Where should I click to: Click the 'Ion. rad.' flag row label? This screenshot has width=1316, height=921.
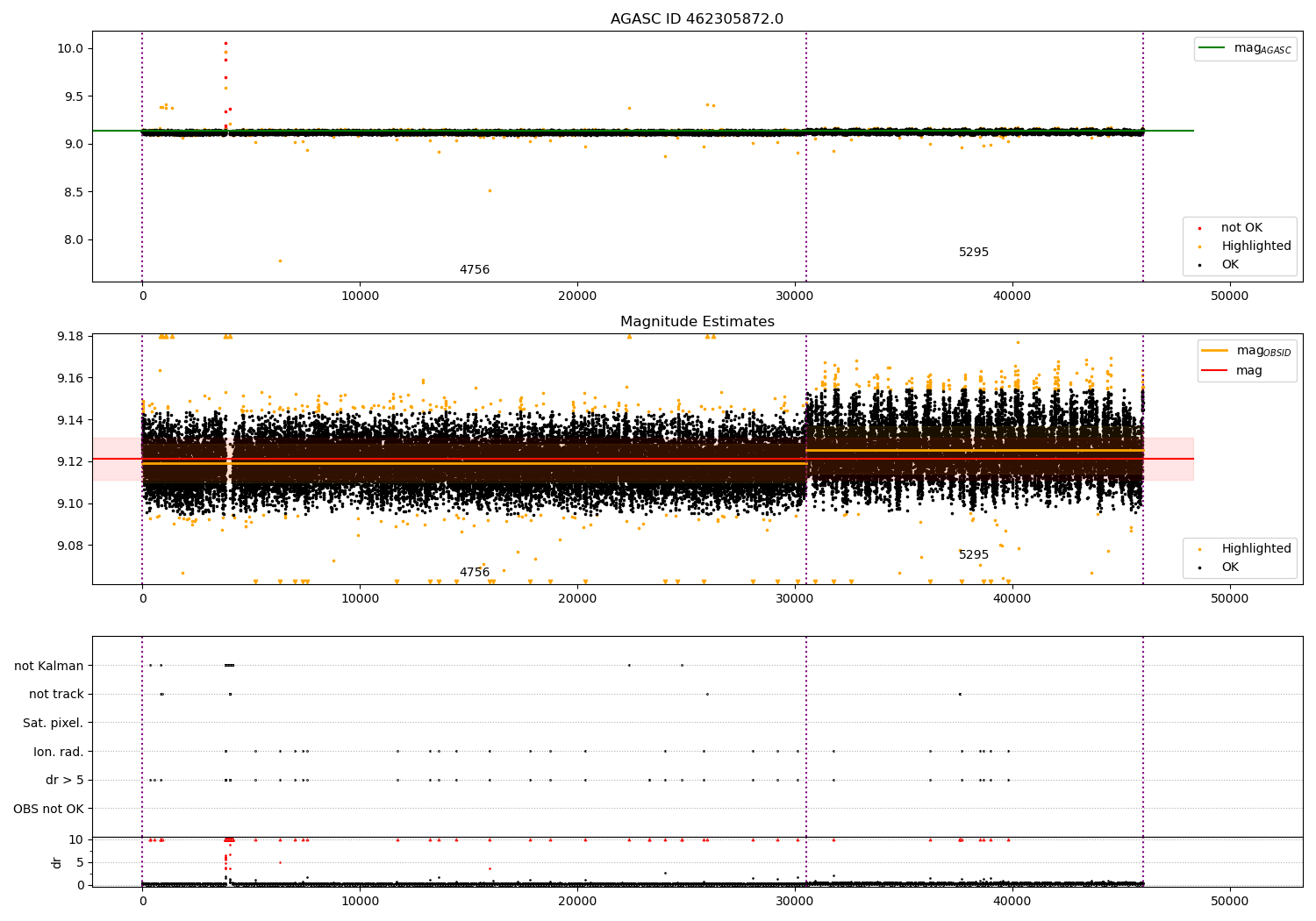pyautogui.click(x=59, y=752)
